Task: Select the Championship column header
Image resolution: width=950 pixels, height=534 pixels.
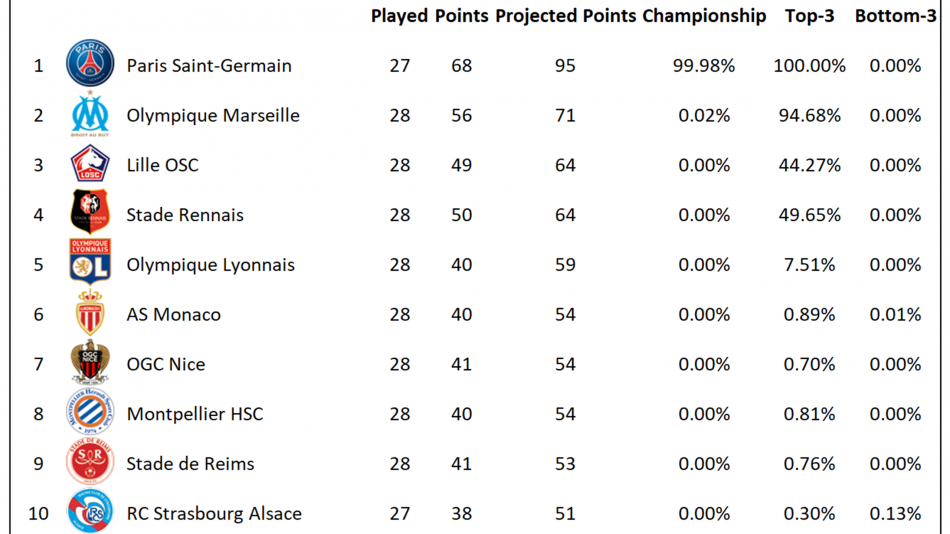Action: click(x=704, y=16)
